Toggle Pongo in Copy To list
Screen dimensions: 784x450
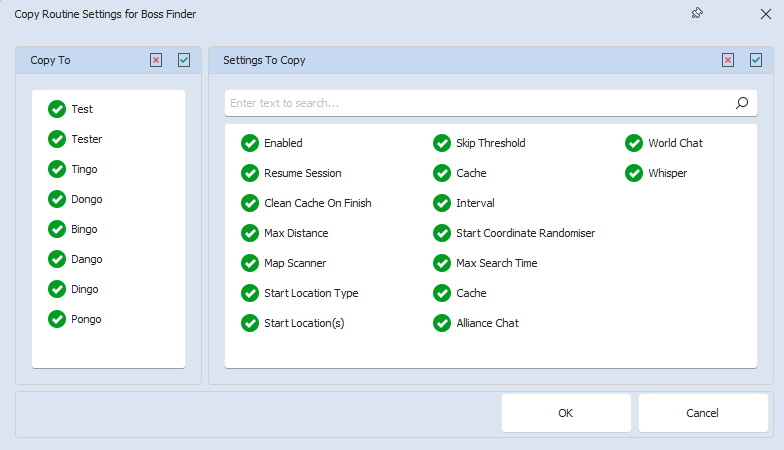point(57,319)
